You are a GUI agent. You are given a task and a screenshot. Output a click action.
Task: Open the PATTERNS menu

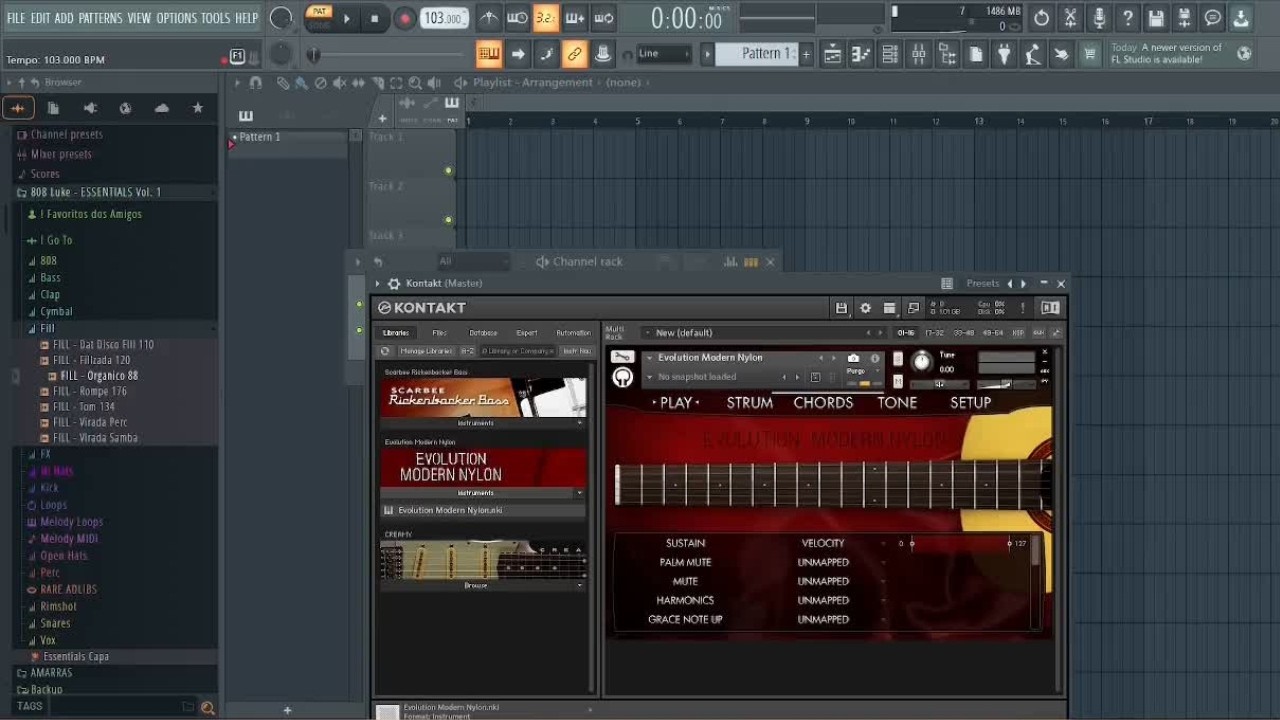(x=100, y=18)
